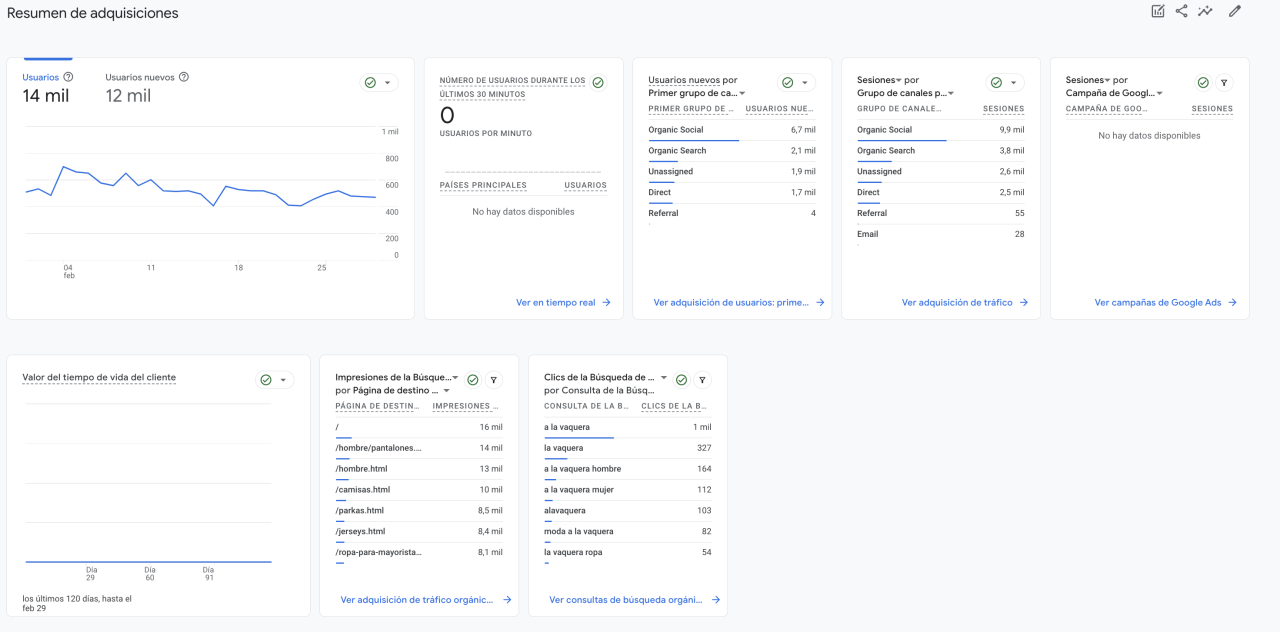Expand status dropdown on Usuarios chart card
The width and height of the screenshot is (1280, 632).
[x=388, y=83]
